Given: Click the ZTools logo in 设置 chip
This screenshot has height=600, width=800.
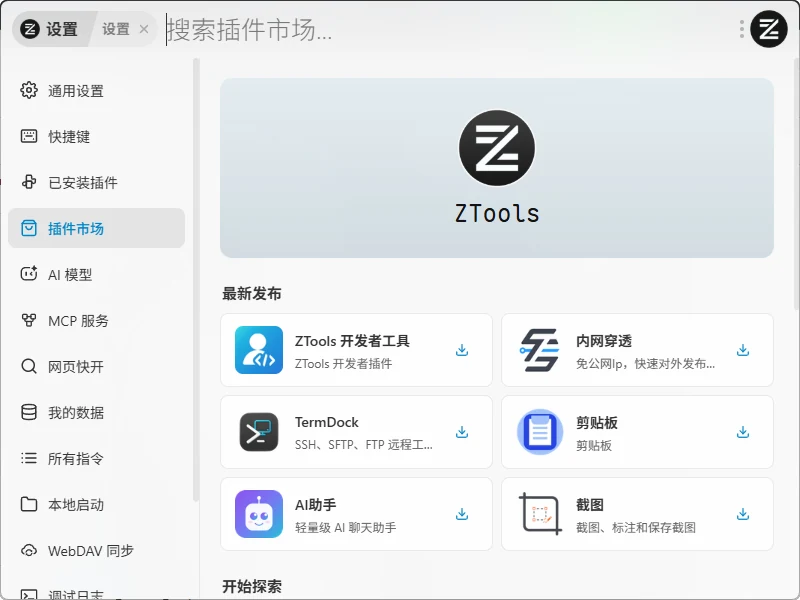Looking at the screenshot, I should pyautogui.click(x=30, y=29).
